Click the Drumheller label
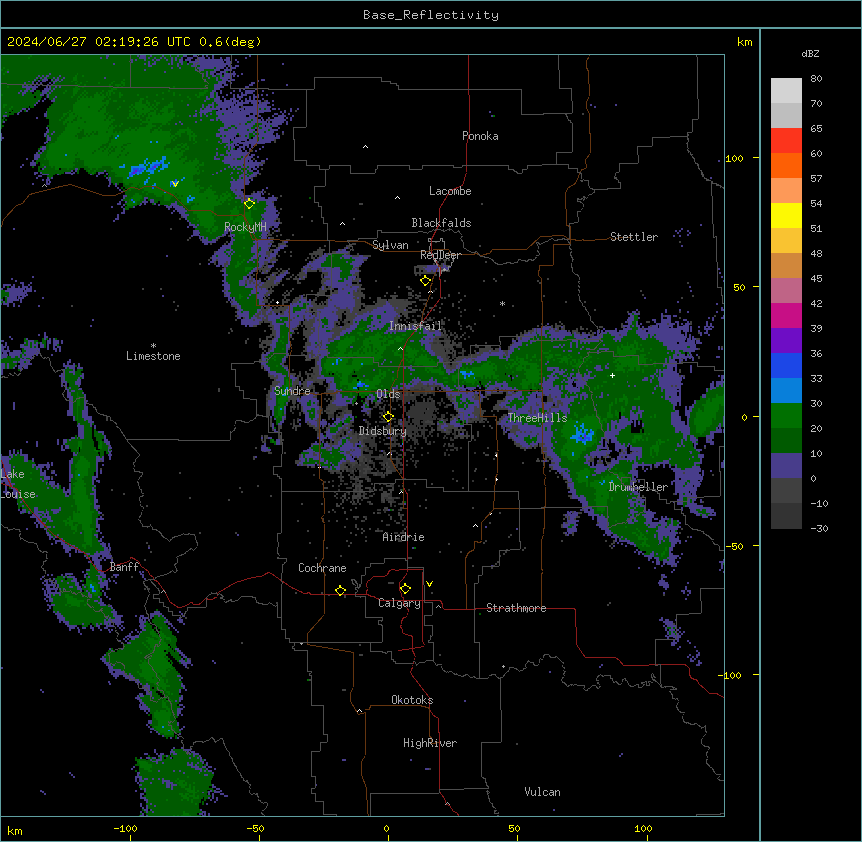This screenshot has height=842, width=862. [x=638, y=487]
